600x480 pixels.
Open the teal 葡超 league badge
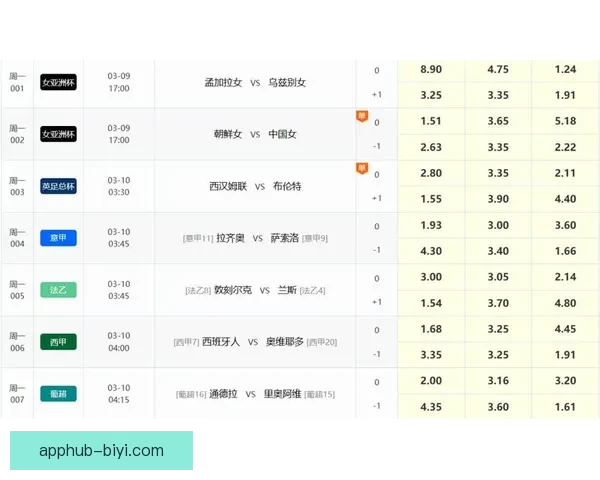click(58, 394)
